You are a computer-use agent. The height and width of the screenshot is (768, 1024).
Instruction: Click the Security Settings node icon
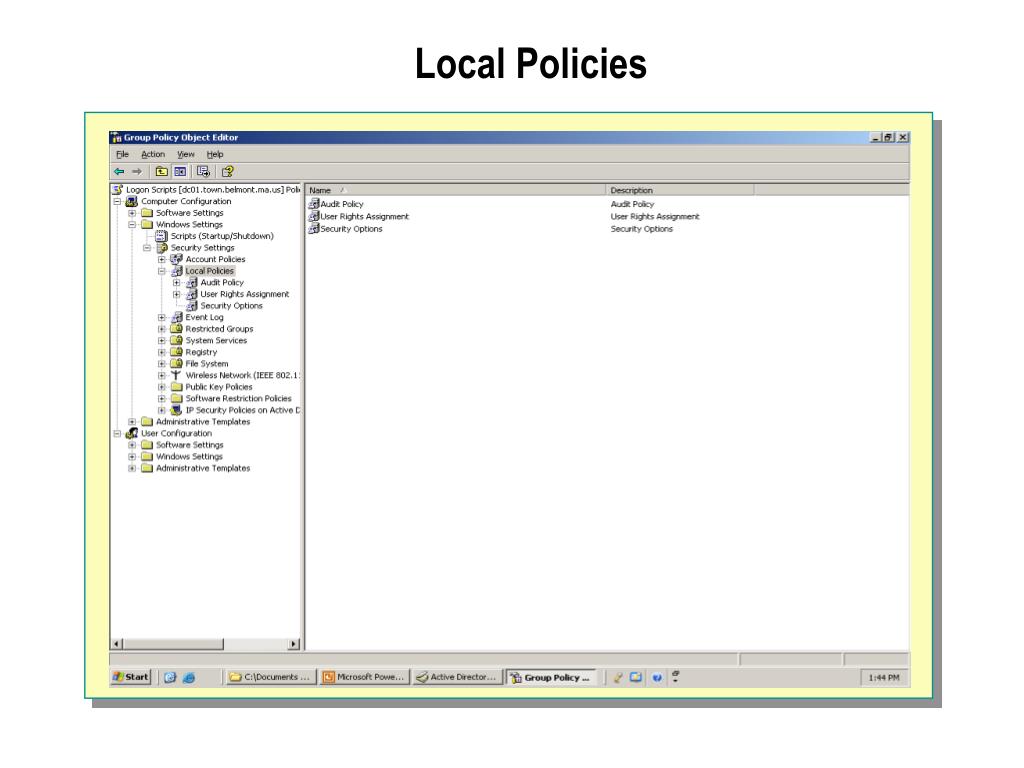[x=162, y=248]
